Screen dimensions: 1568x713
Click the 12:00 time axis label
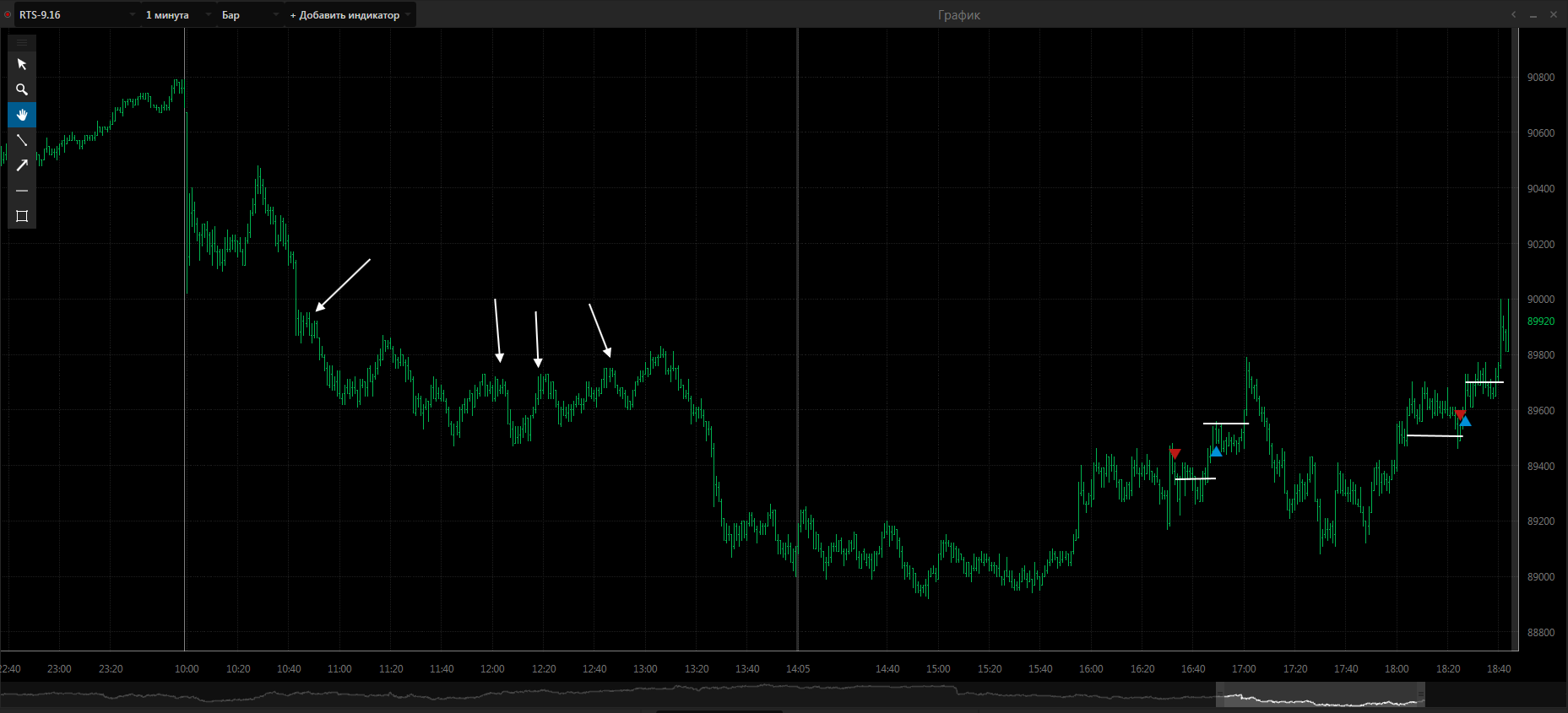[492, 669]
